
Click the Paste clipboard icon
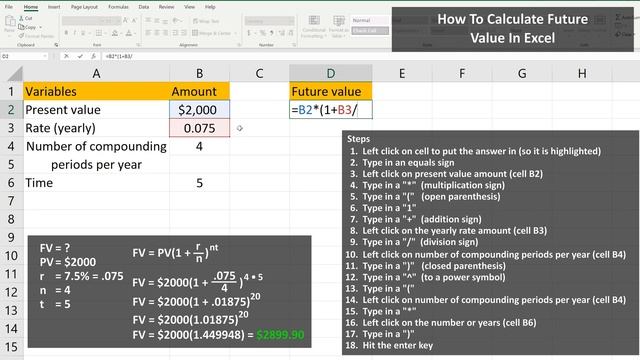coord(10,21)
